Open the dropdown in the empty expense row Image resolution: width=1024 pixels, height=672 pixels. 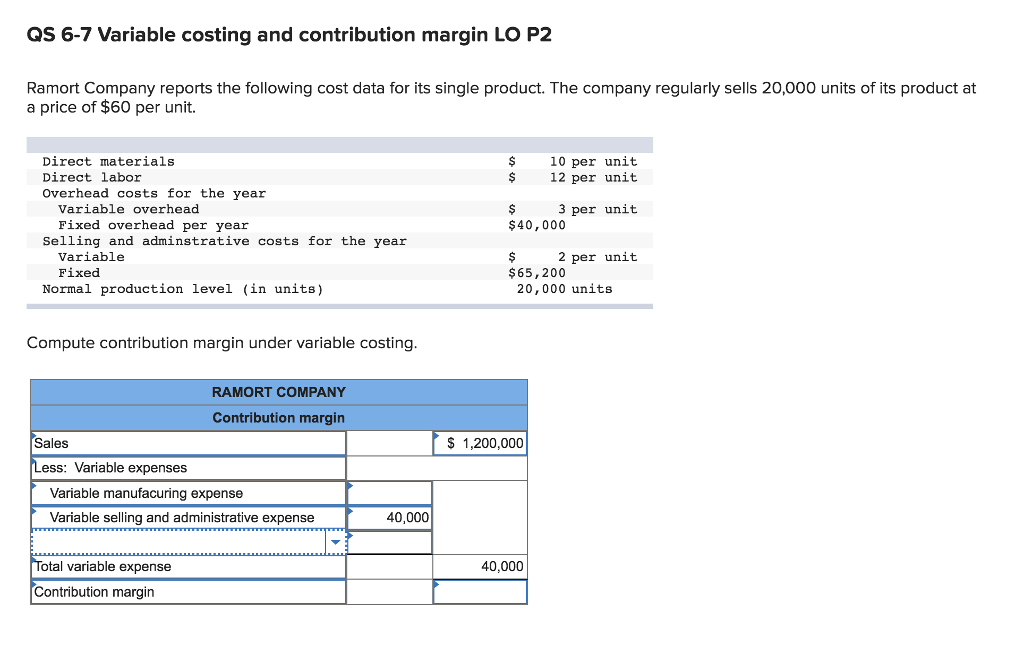click(337, 541)
